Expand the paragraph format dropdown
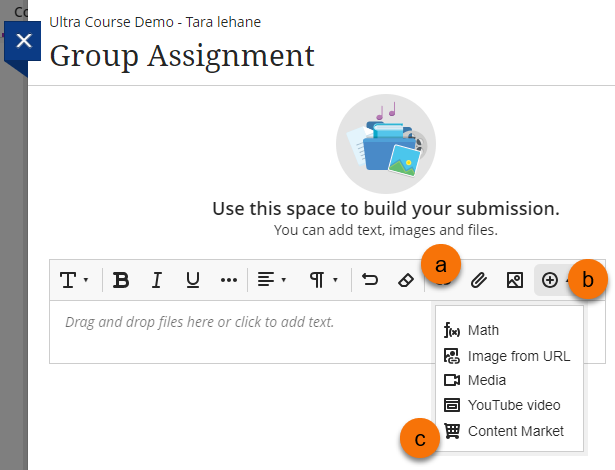This screenshot has height=470, width=615. 323,280
